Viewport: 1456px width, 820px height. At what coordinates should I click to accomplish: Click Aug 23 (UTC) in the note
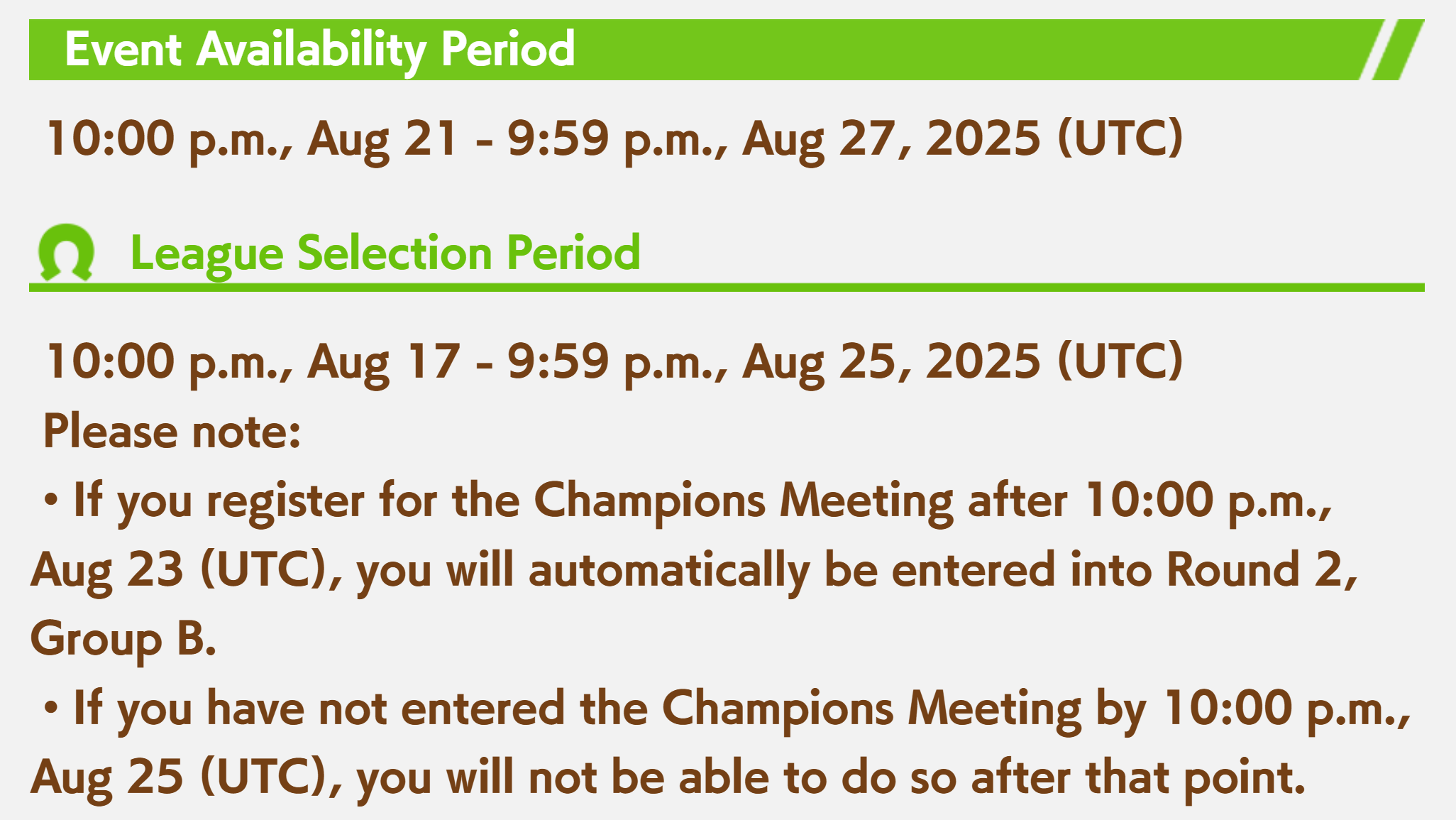tap(179, 570)
